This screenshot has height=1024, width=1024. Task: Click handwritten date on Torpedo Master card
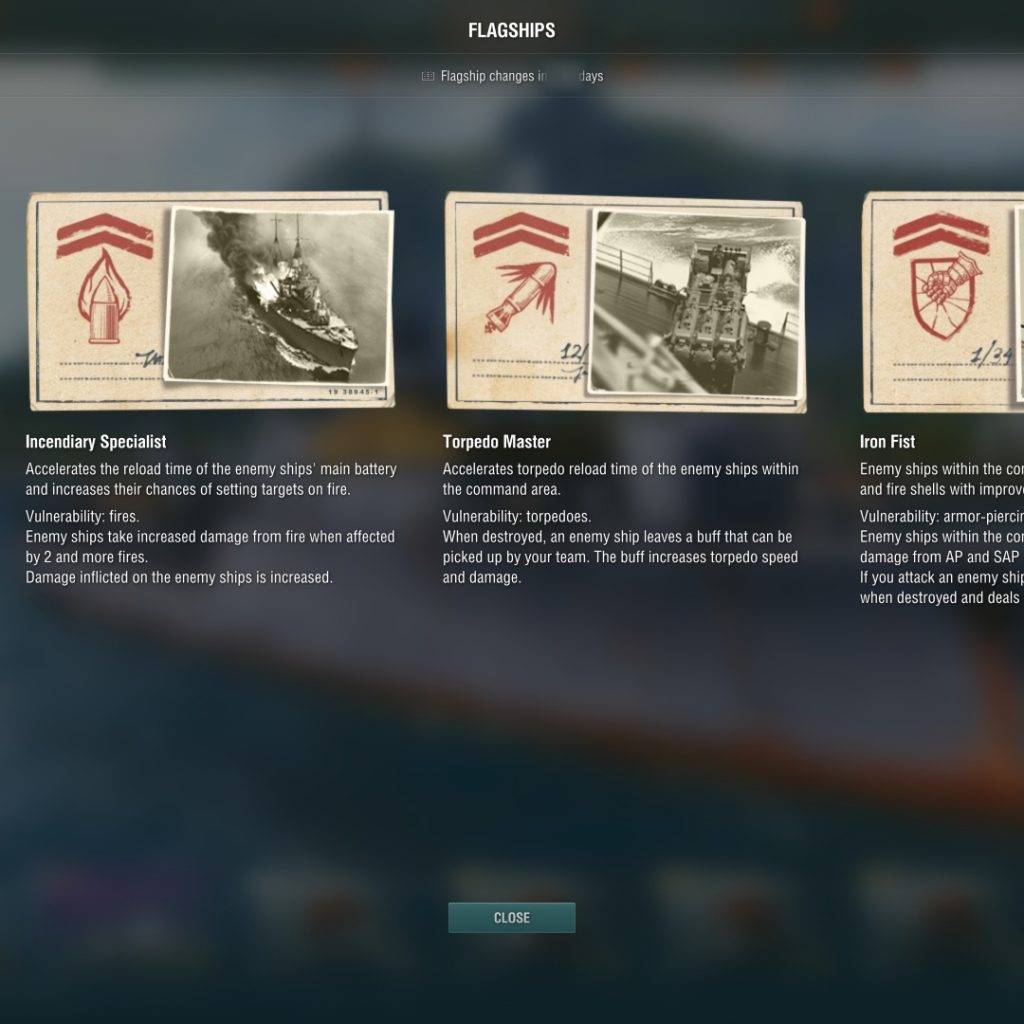[x=574, y=362]
